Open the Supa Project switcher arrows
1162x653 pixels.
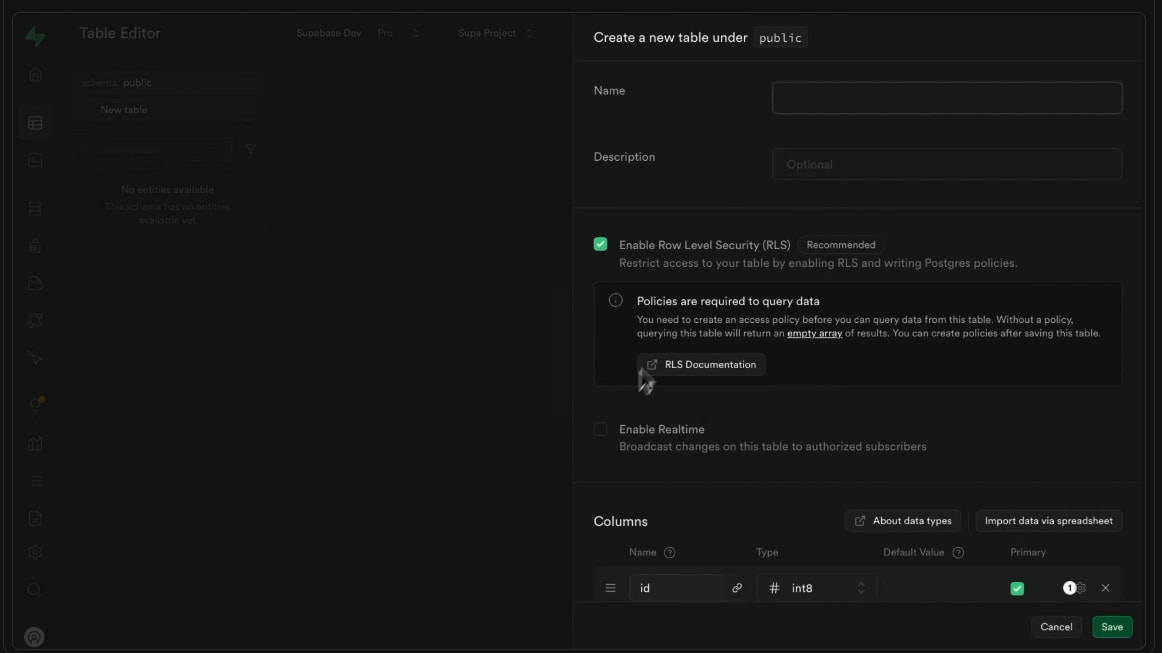click(528, 33)
